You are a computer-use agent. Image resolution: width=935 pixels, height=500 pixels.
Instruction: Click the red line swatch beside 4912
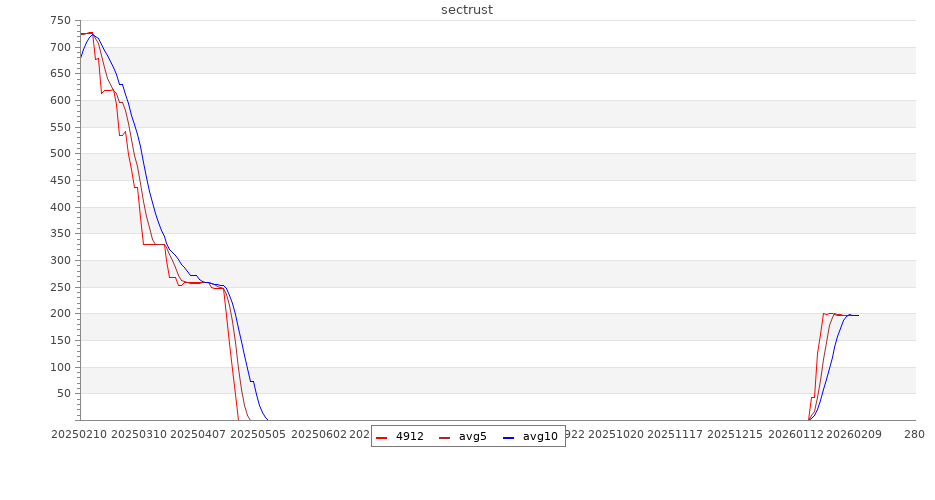(382, 437)
